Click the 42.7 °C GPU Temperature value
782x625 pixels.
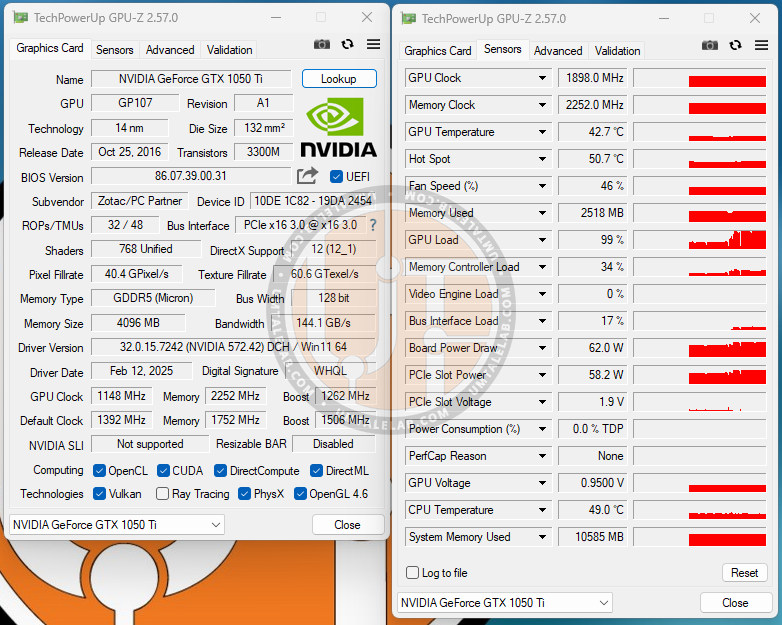(592, 132)
